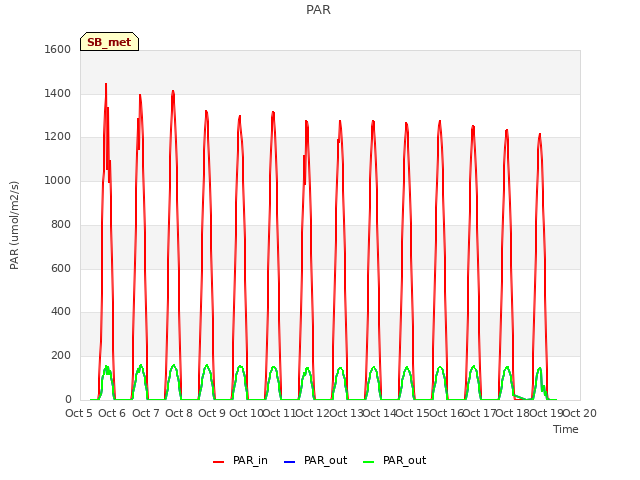
Task: Click the 1000 y-axis tick label
Action: click(x=58, y=180)
